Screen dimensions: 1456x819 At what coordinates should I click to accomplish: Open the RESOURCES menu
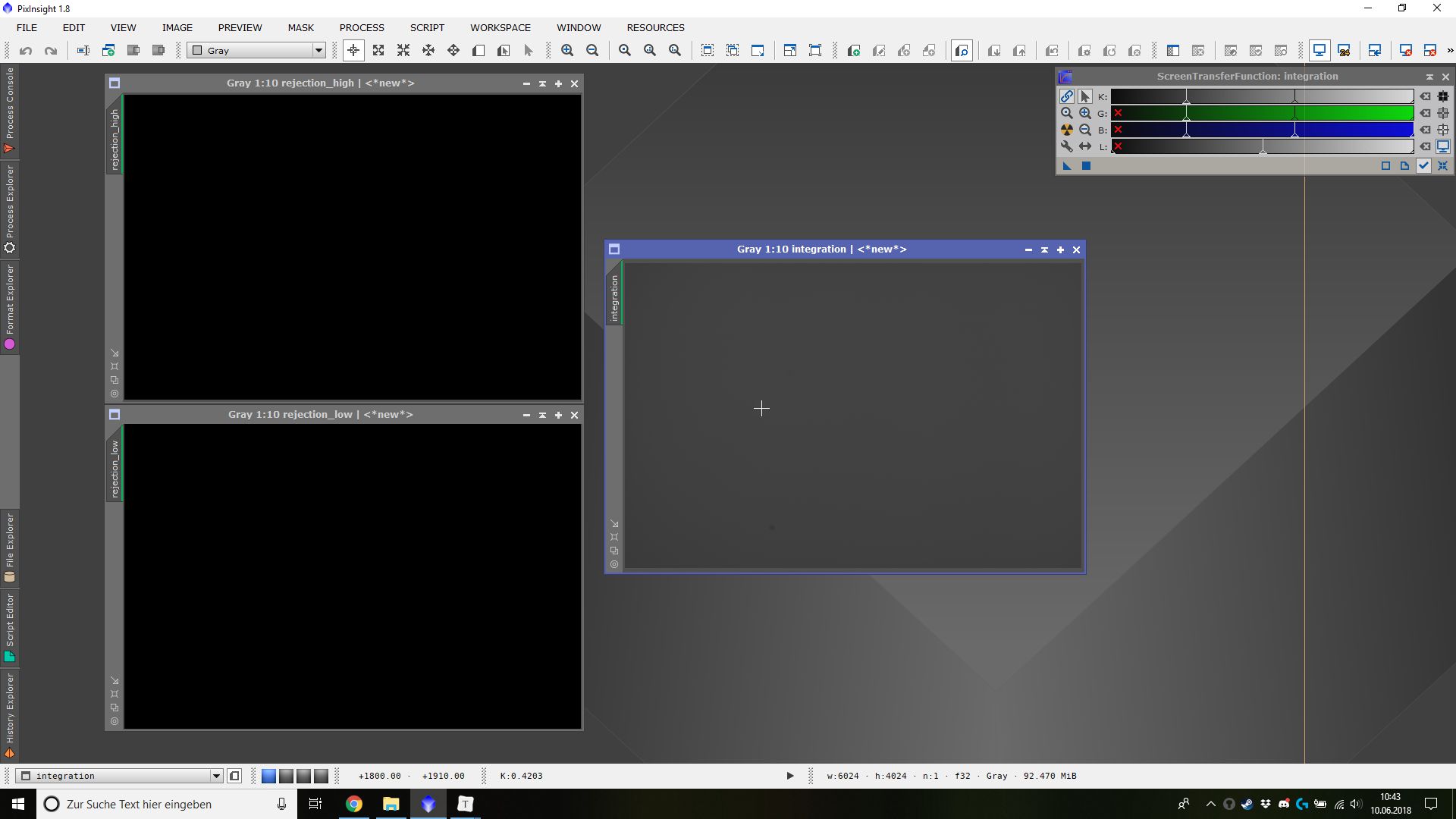pyautogui.click(x=655, y=27)
